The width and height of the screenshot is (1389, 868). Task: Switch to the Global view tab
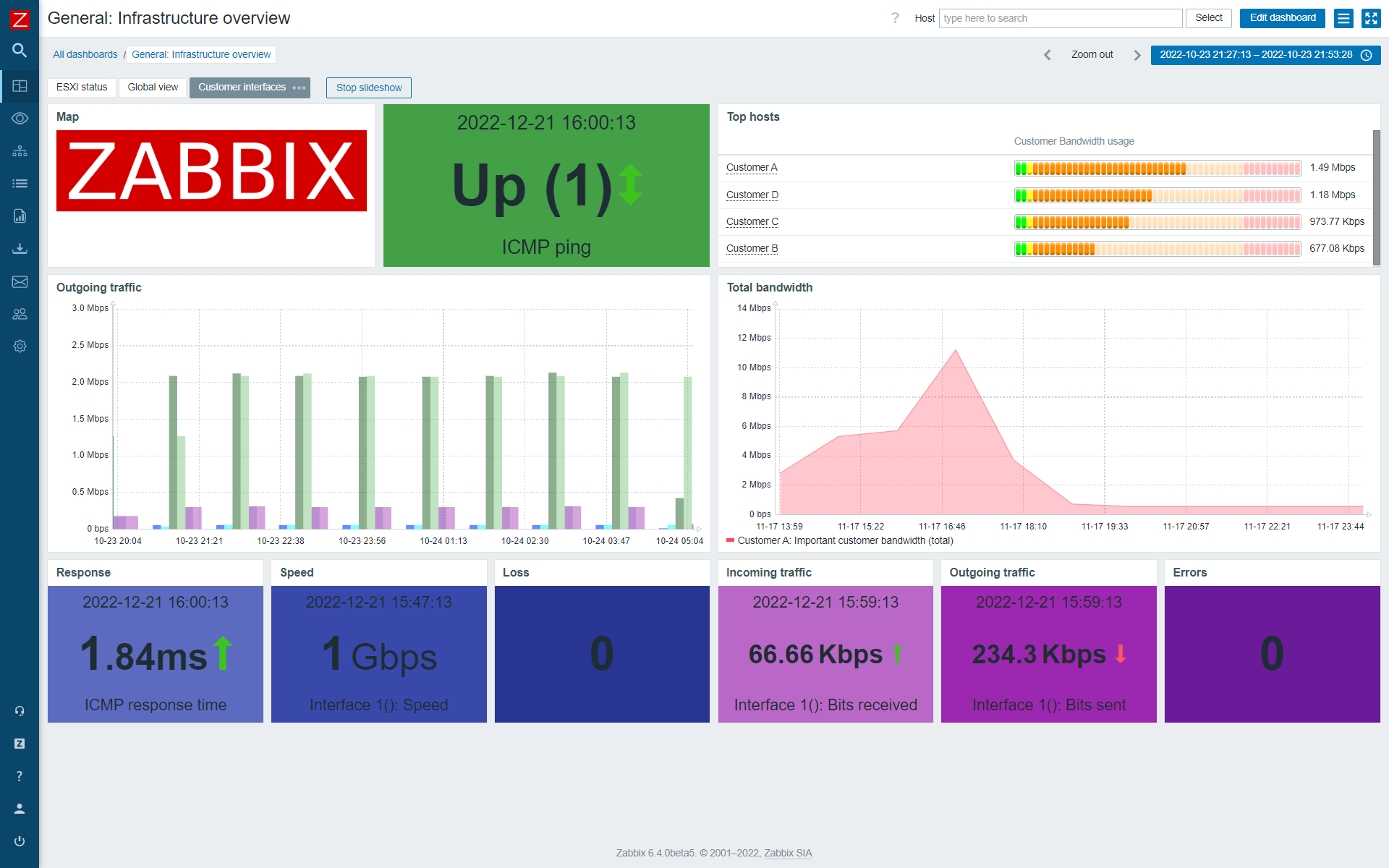[152, 87]
